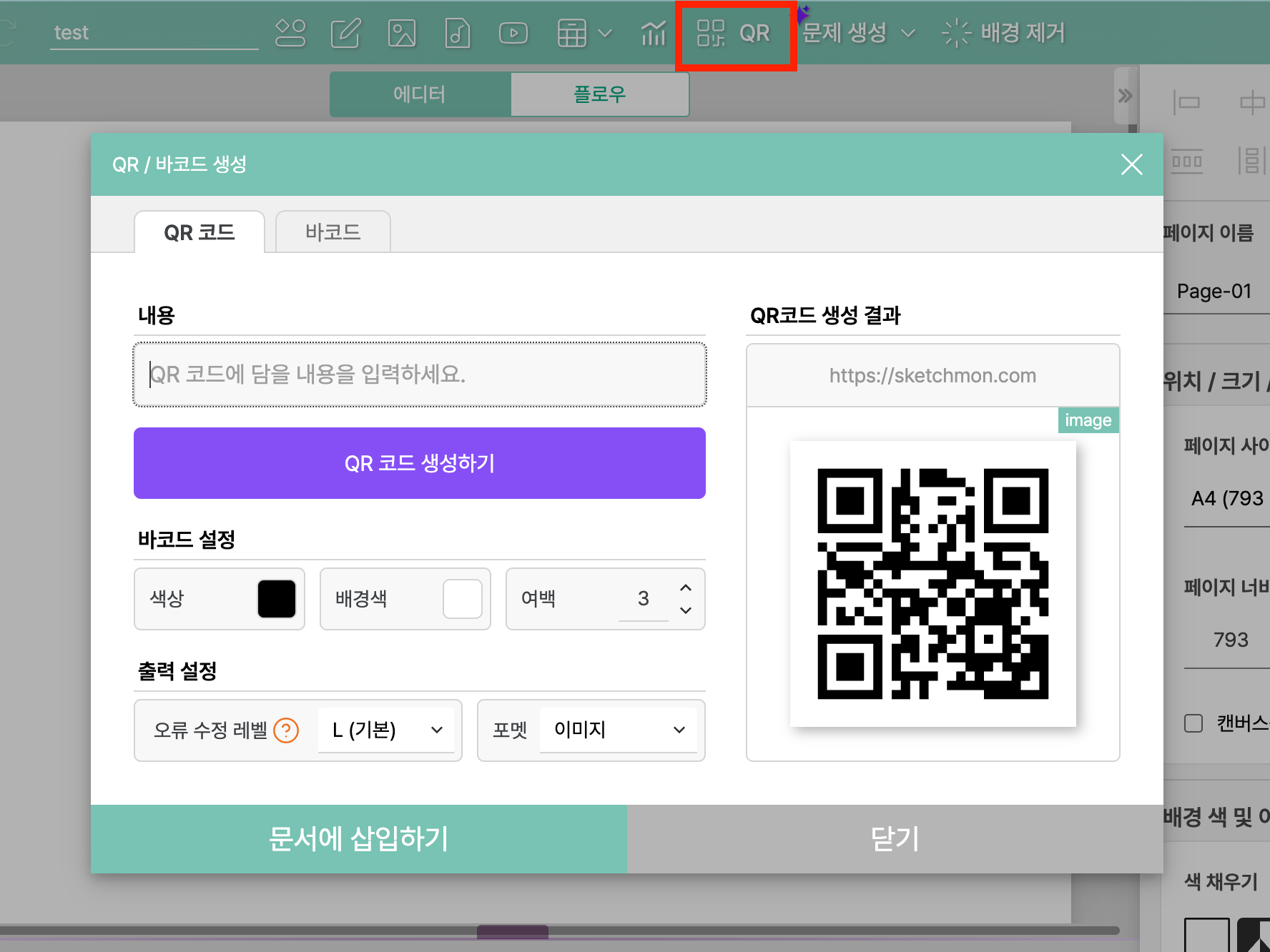The image size is (1270, 952).
Task: Click the https://sketchmon.com result text
Action: (932, 376)
